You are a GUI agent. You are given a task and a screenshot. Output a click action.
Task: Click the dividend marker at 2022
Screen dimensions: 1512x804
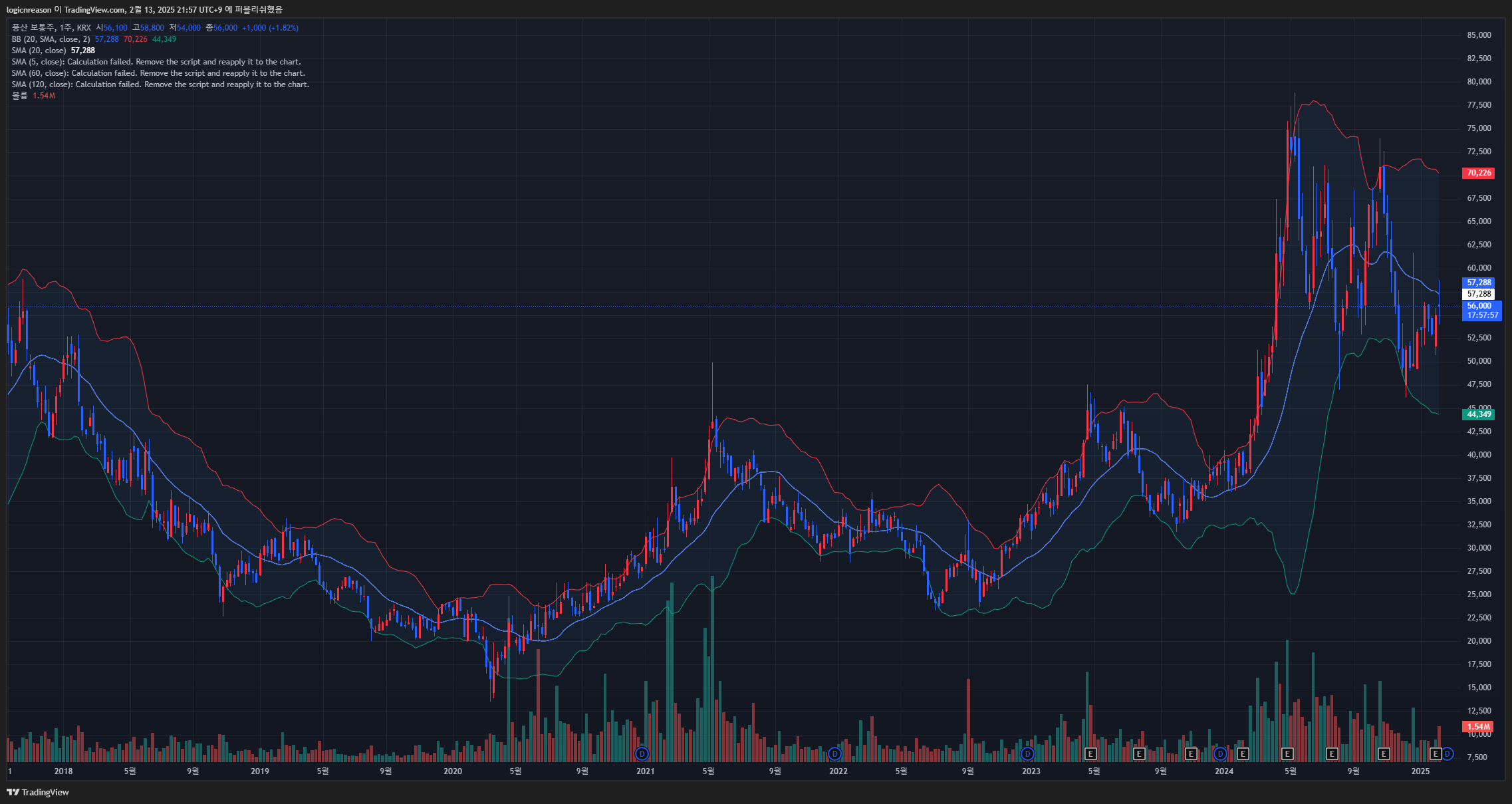click(834, 753)
